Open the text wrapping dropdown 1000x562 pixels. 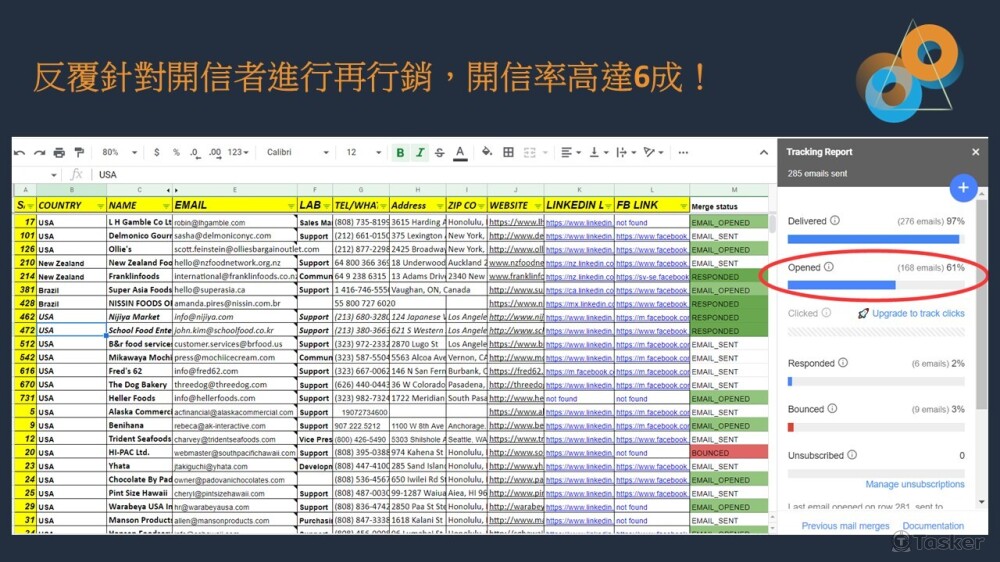point(625,152)
